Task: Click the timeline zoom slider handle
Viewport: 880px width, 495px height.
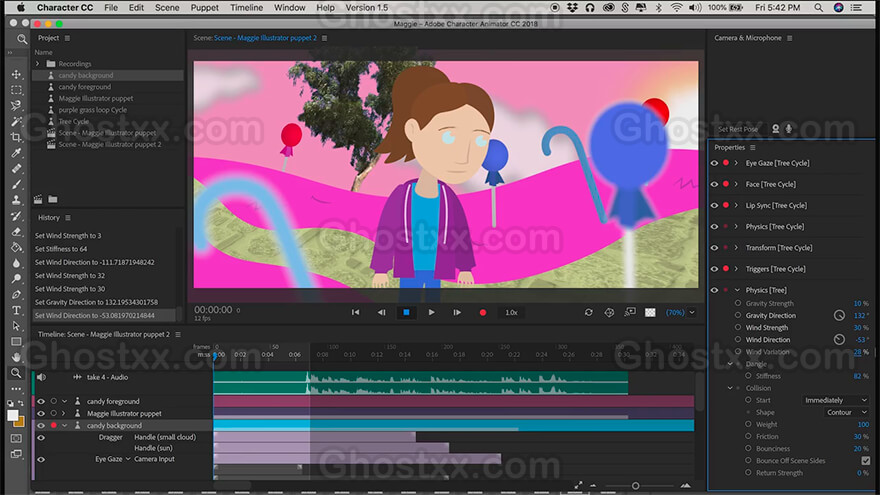Action: tap(635, 486)
